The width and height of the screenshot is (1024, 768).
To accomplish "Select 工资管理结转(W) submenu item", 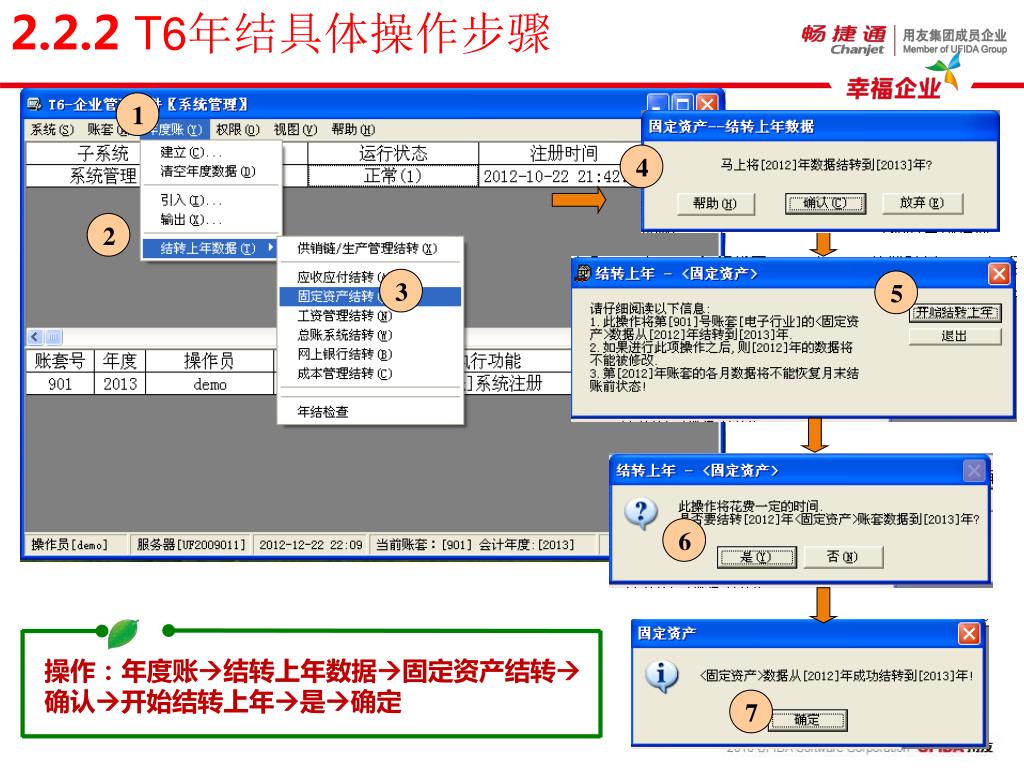I will coord(370,316).
